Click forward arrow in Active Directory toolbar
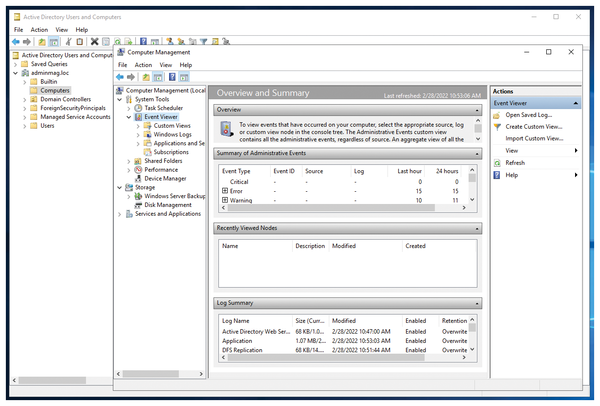The height and width of the screenshot is (406, 600). (27, 42)
